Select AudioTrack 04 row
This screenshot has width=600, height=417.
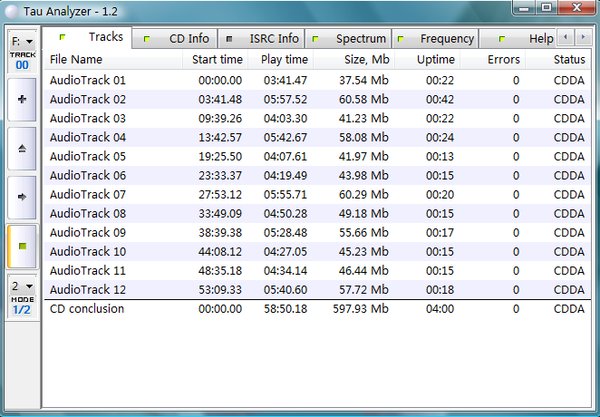(317, 137)
